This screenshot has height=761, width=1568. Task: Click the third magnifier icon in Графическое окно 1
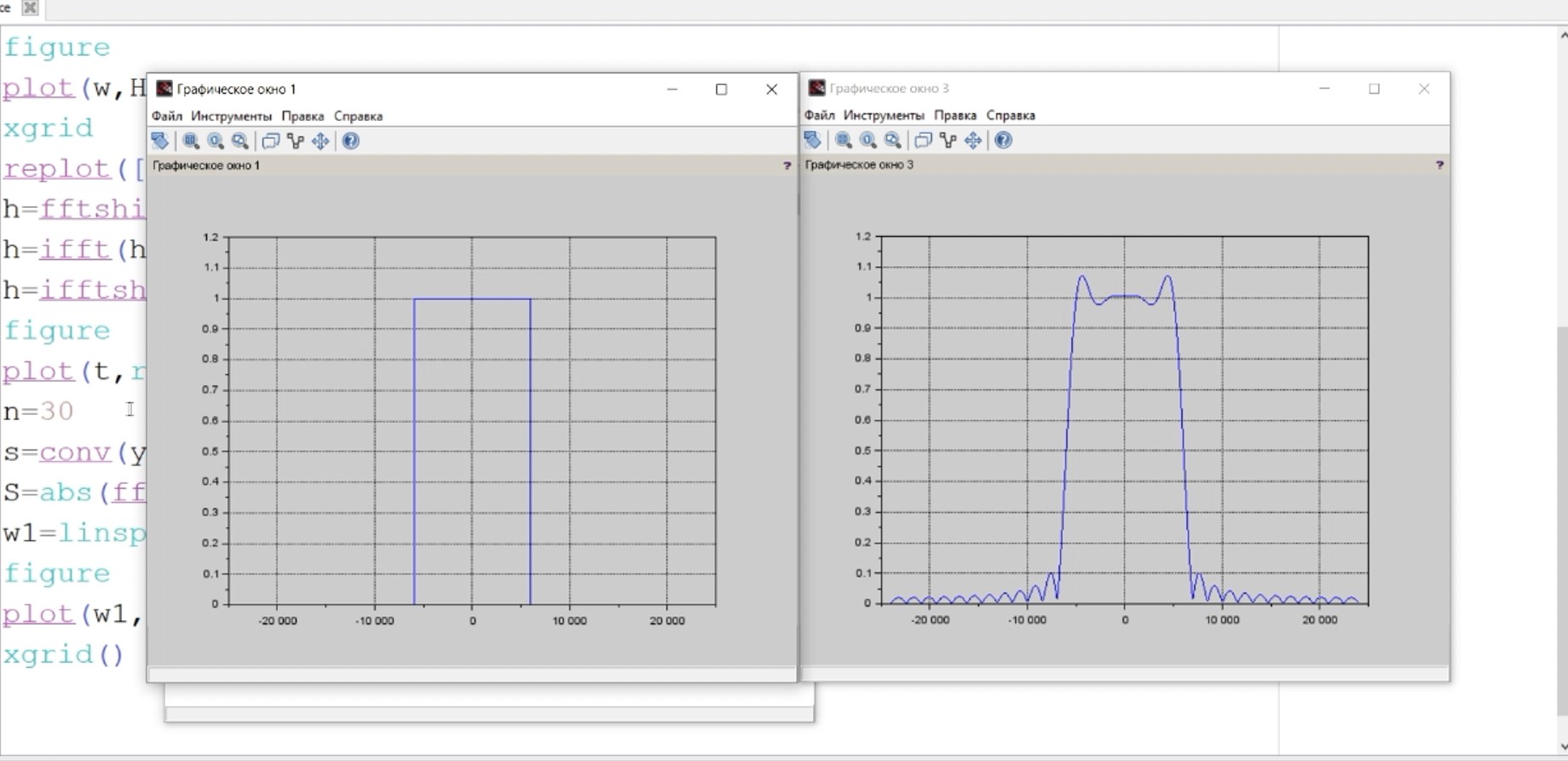pyautogui.click(x=240, y=141)
